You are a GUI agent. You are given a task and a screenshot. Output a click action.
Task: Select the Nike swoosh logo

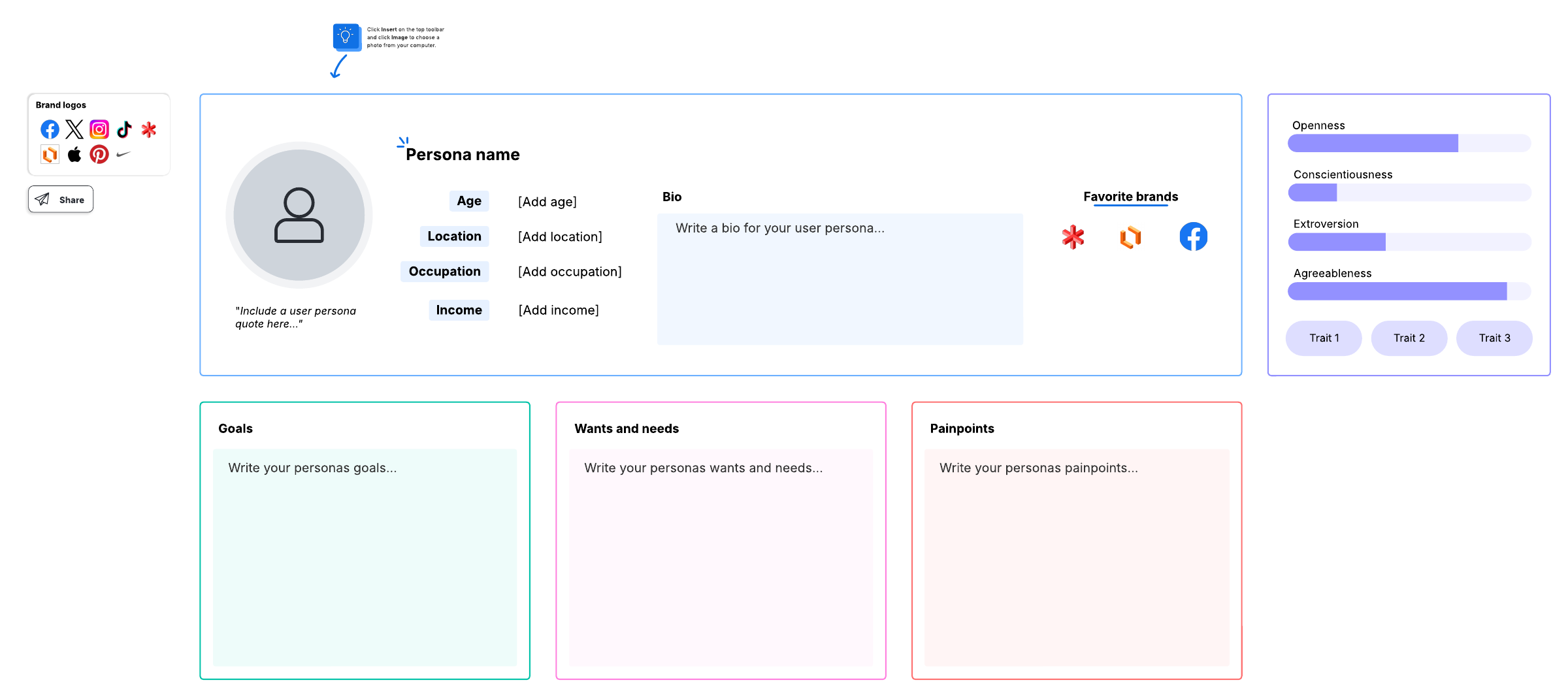click(123, 154)
